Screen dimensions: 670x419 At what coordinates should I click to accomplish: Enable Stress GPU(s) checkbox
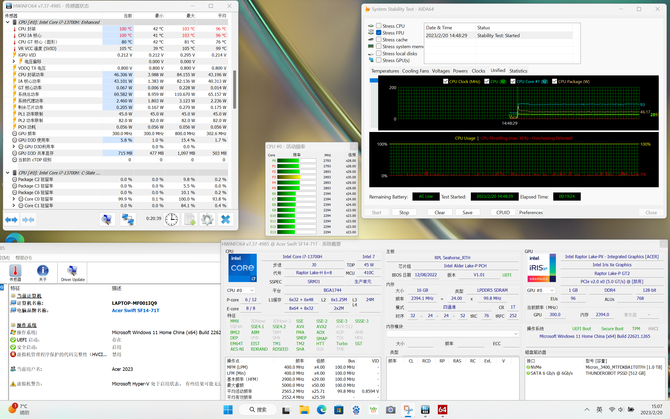tap(379, 60)
